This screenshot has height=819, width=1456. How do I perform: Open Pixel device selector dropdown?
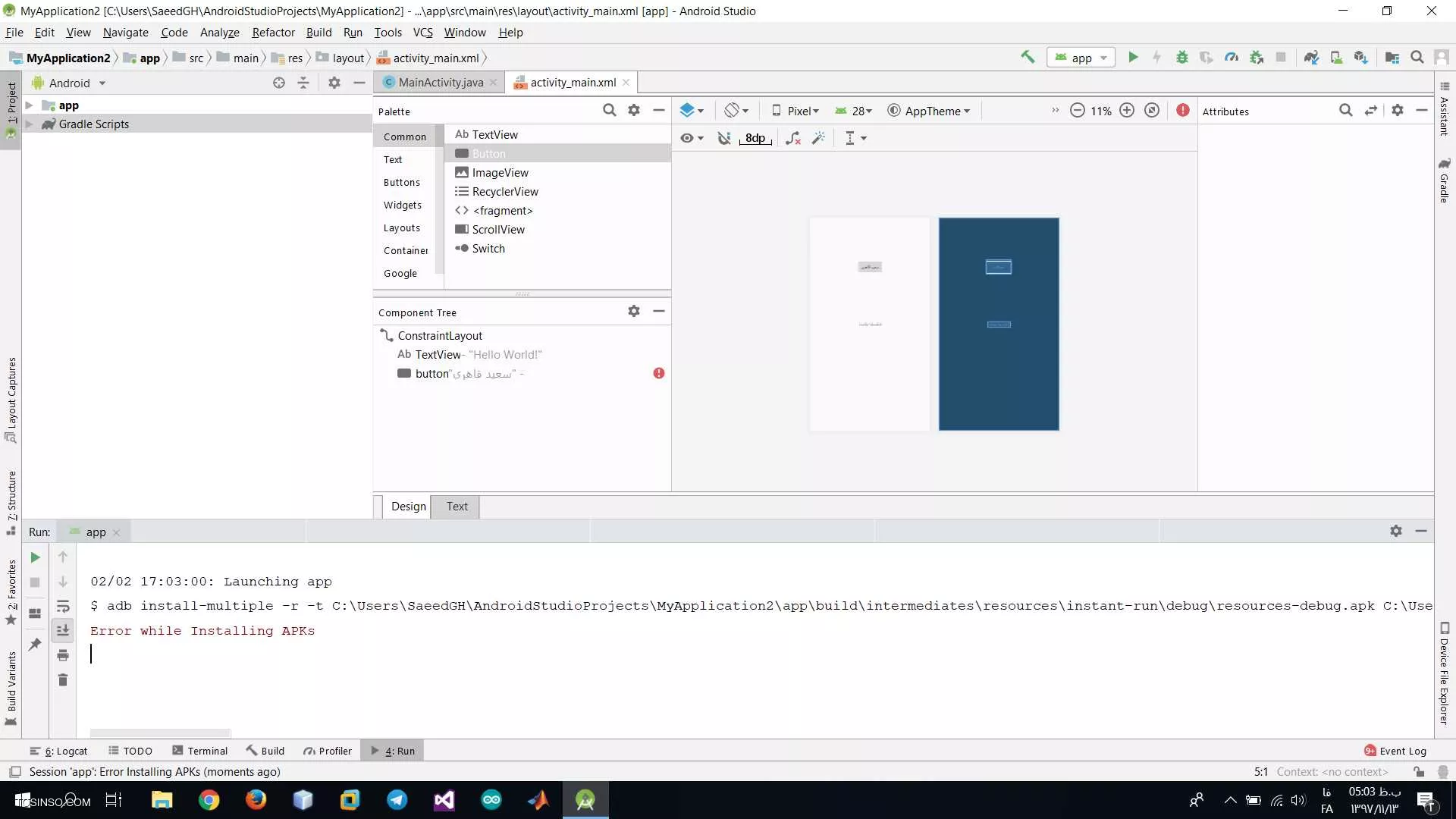pyautogui.click(x=795, y=111)
